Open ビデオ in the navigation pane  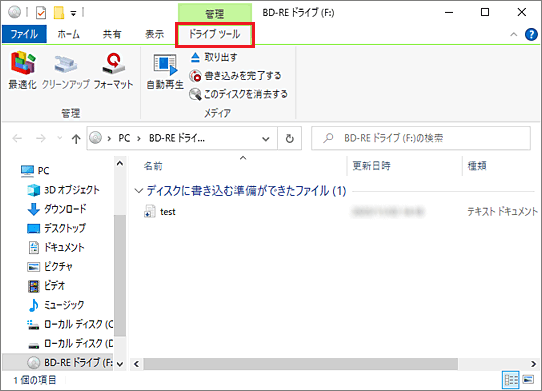[x=46, y=286]
